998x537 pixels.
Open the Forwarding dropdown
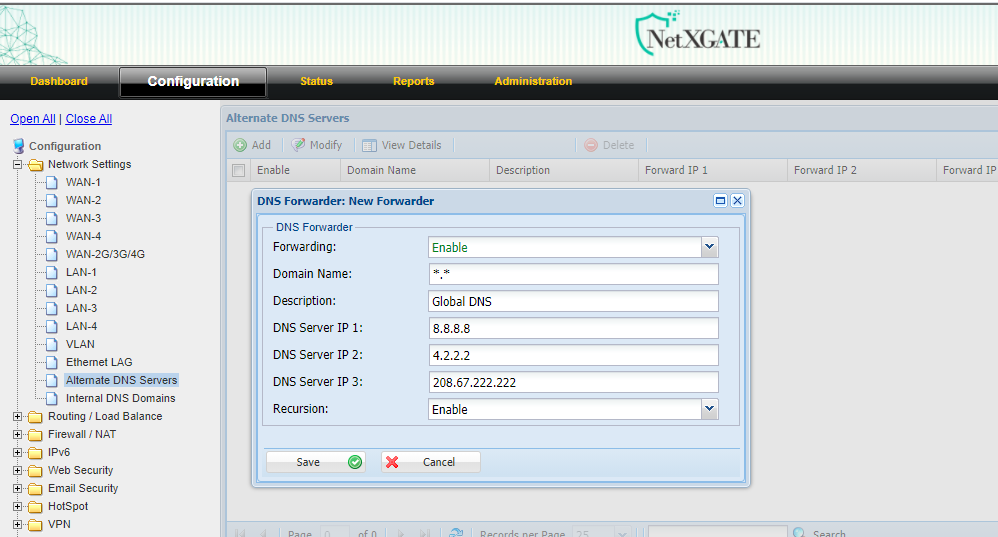point(709,247)
